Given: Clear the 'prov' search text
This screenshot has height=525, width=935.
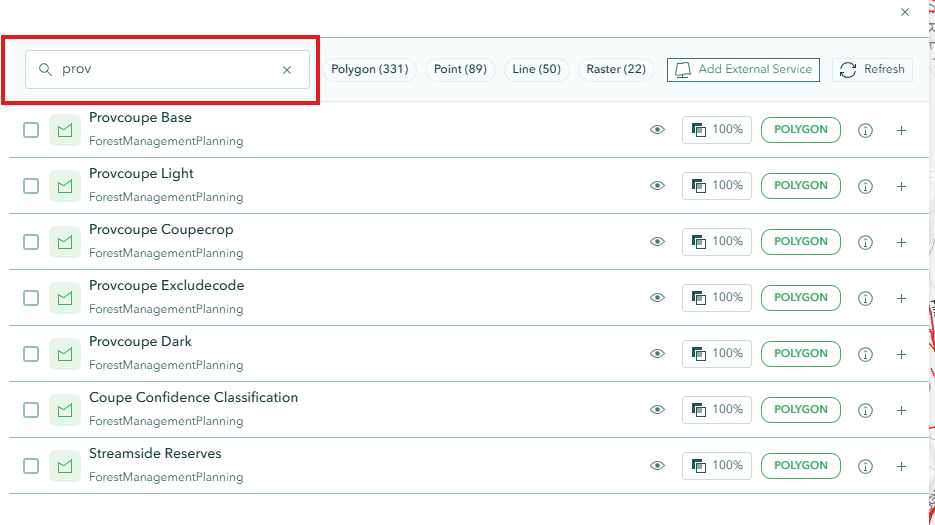Looking at the screenshot, I should pos(287,70).
